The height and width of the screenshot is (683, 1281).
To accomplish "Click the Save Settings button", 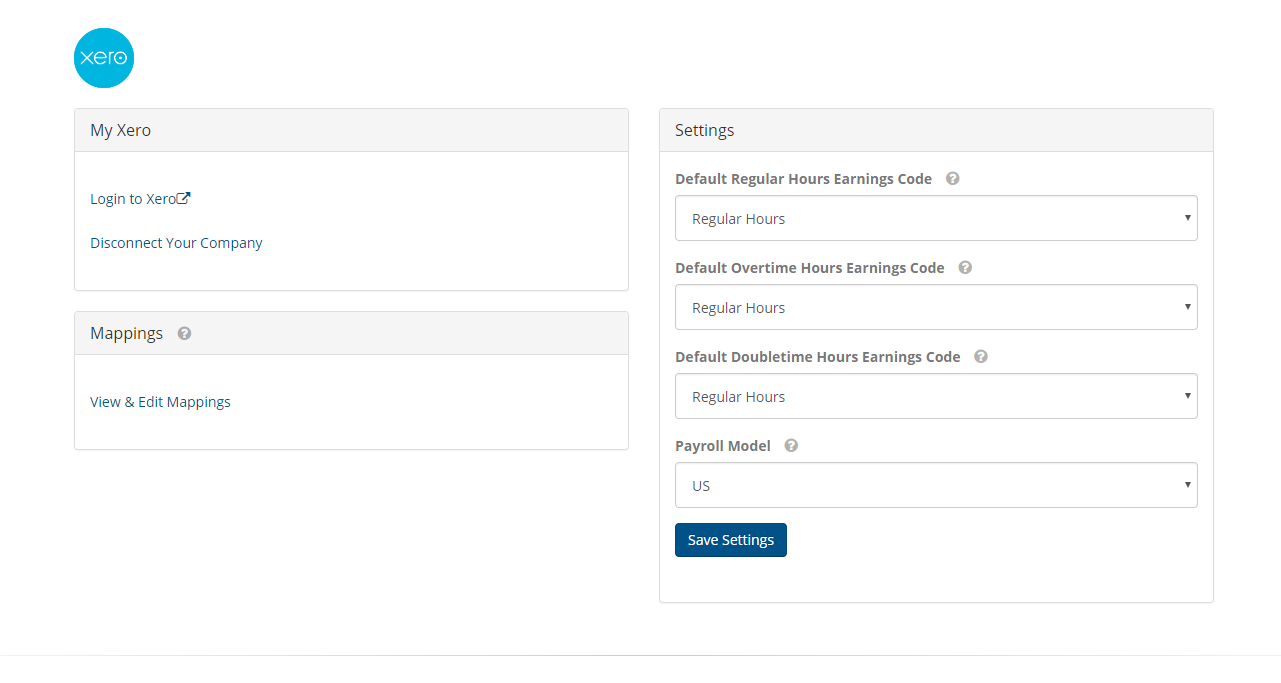I will coord(731,540).
